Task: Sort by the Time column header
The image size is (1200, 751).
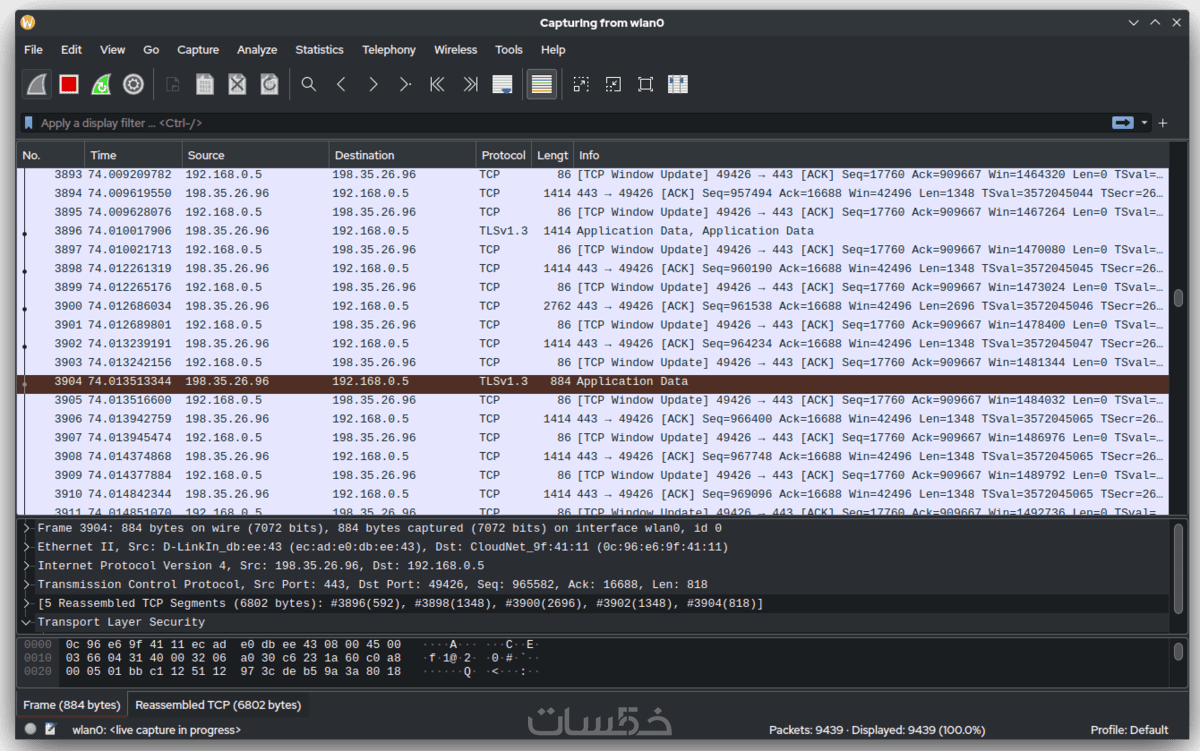Action: (133, 155)
